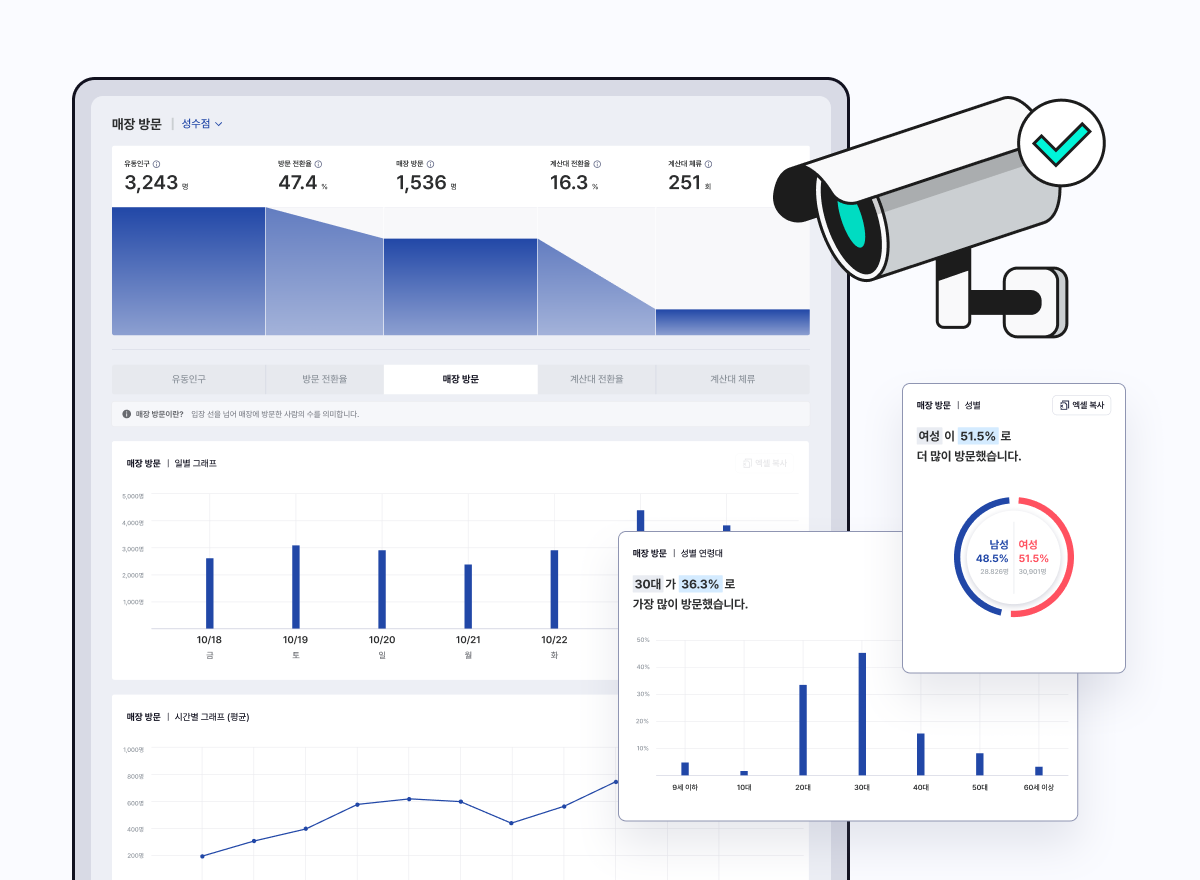This screenshot has width=1200, height=880.
Task: Click the 20대 bar in age chart
Action: pyautogui.click(x=803, y=730)
